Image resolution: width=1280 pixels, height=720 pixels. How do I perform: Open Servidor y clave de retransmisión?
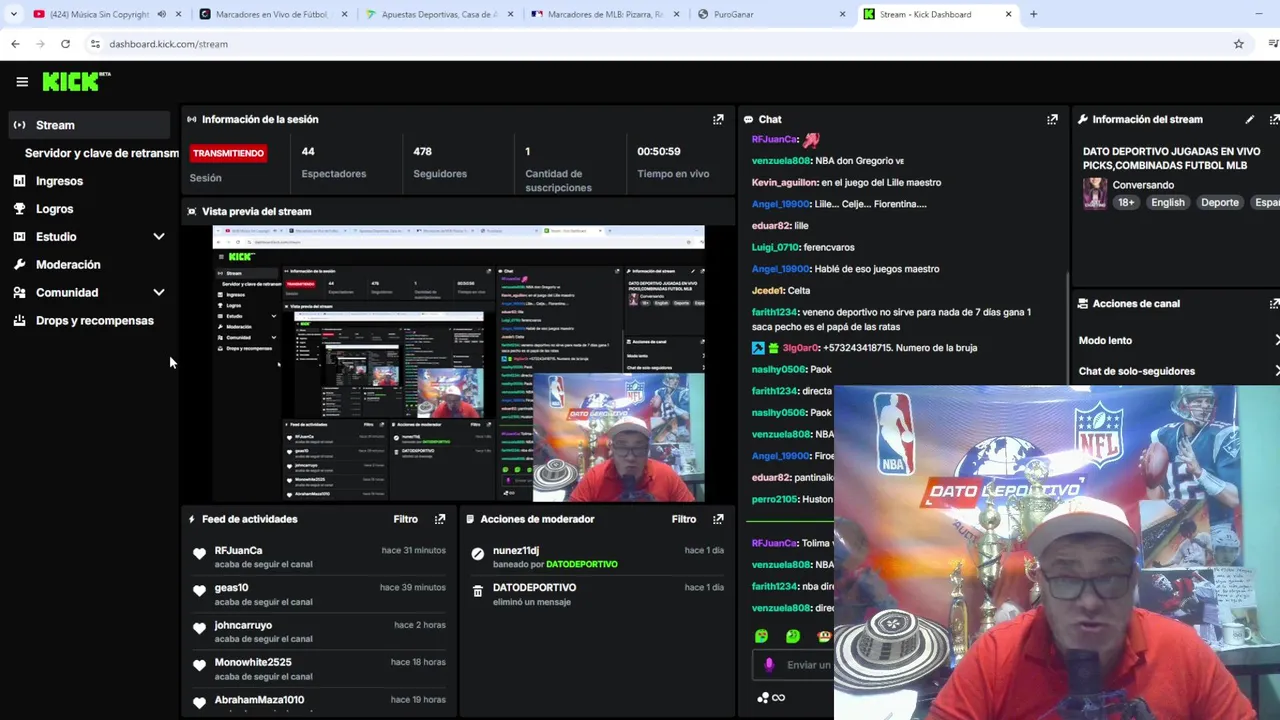pos(101,153)
